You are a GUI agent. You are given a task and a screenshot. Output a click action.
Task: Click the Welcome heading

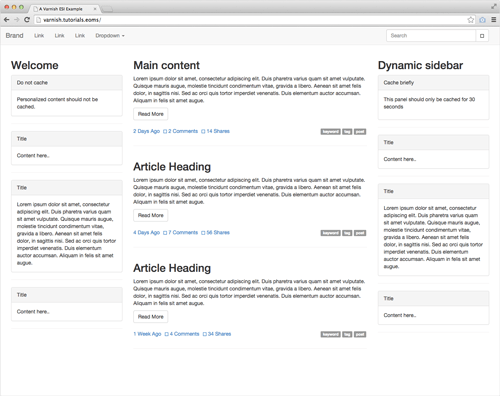35,65
